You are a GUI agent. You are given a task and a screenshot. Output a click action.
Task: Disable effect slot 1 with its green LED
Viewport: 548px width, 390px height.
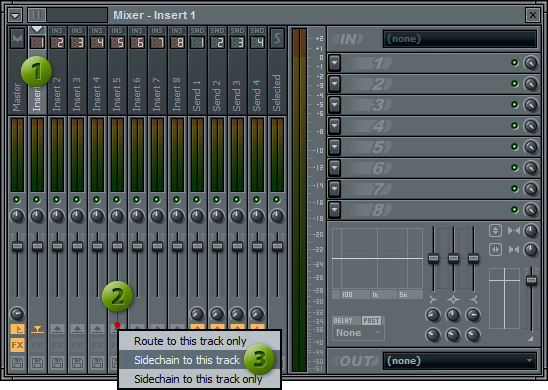(x=514, y=63)
